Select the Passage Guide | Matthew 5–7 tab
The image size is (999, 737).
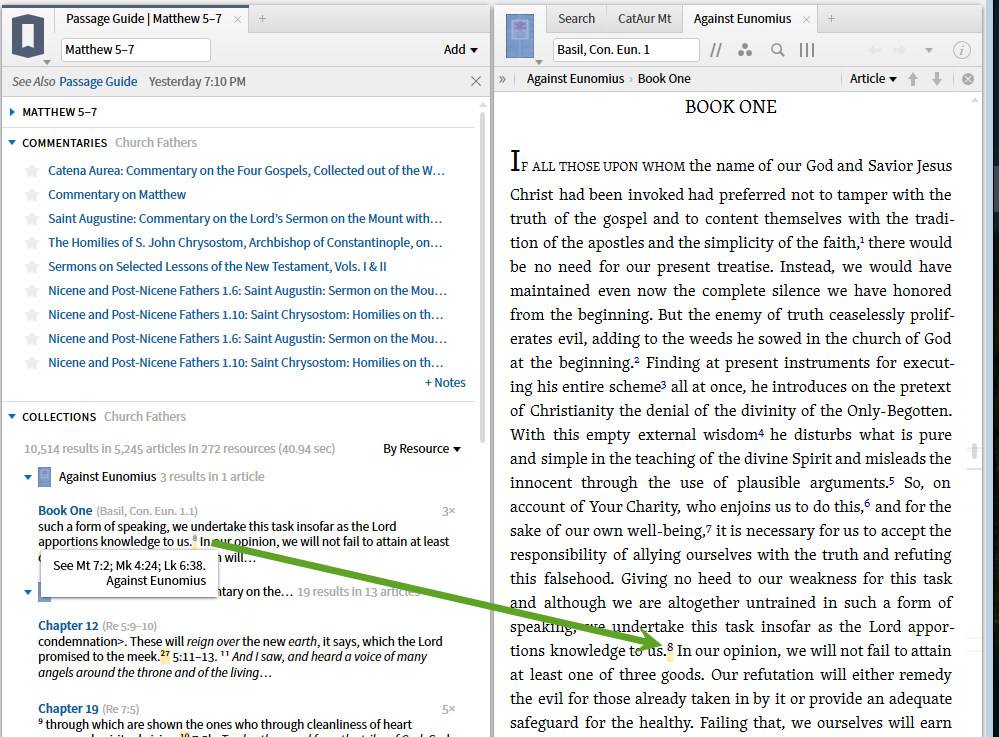[x=144, y=19]
